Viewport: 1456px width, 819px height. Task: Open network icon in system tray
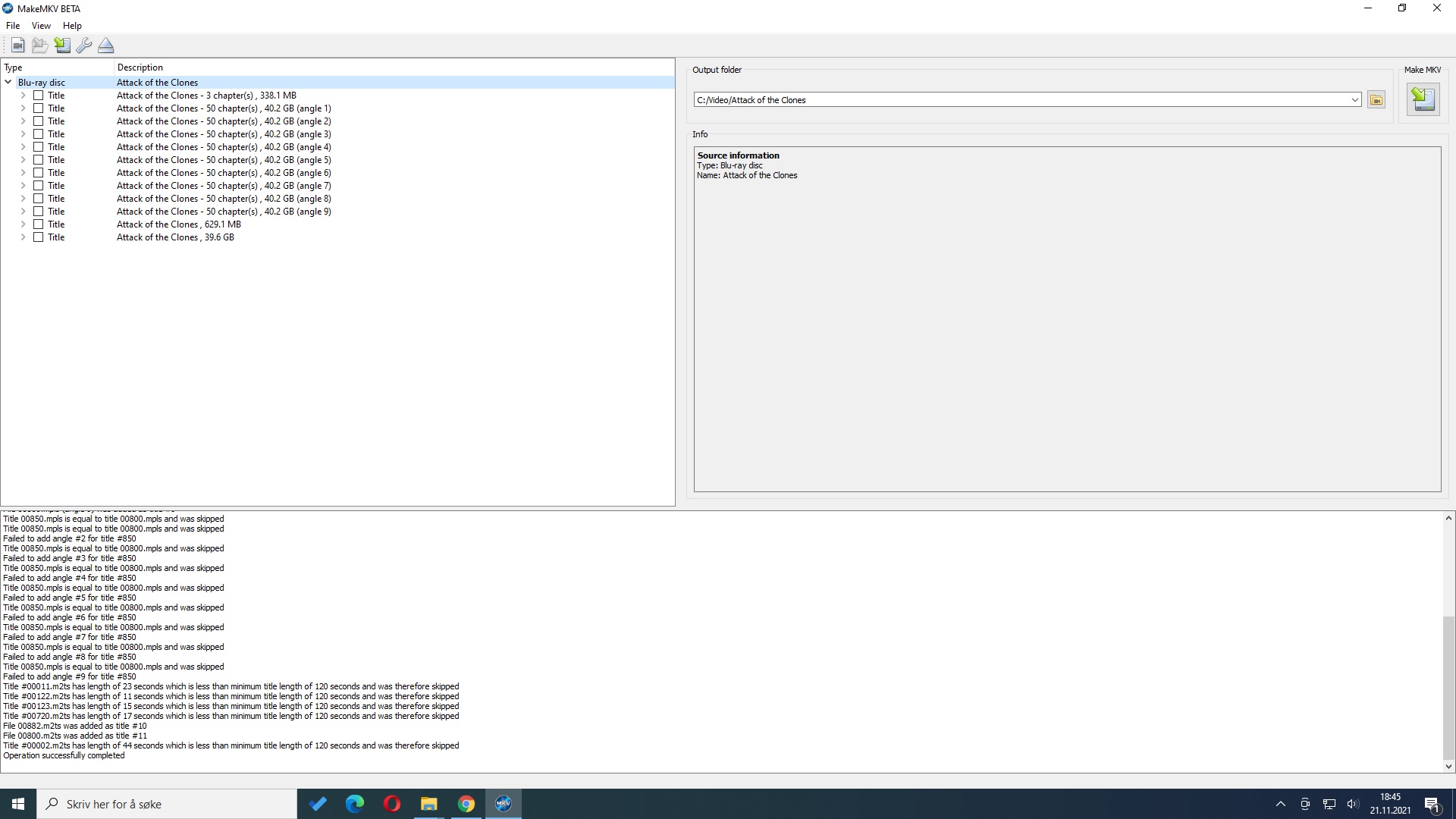pyautogui.click(x=1329, y=804)
